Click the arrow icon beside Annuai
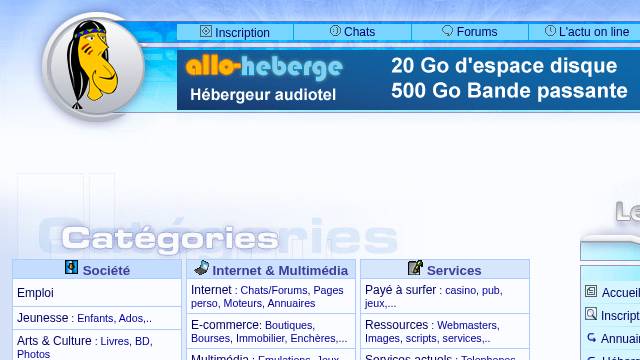The height and width of the screenshot is (360, 640). click(591, 338)
